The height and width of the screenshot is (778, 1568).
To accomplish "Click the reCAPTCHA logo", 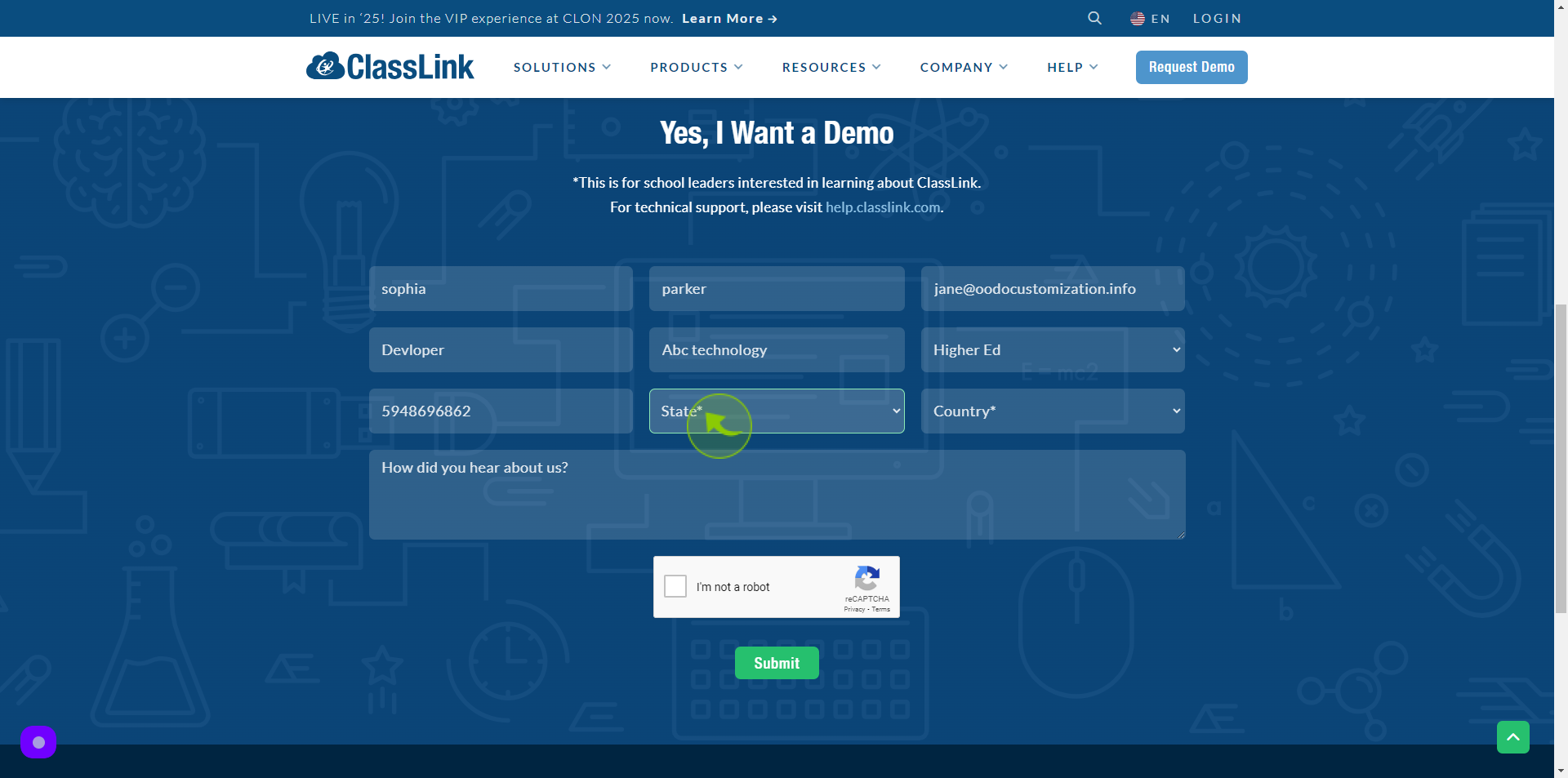I will (866, 578).
